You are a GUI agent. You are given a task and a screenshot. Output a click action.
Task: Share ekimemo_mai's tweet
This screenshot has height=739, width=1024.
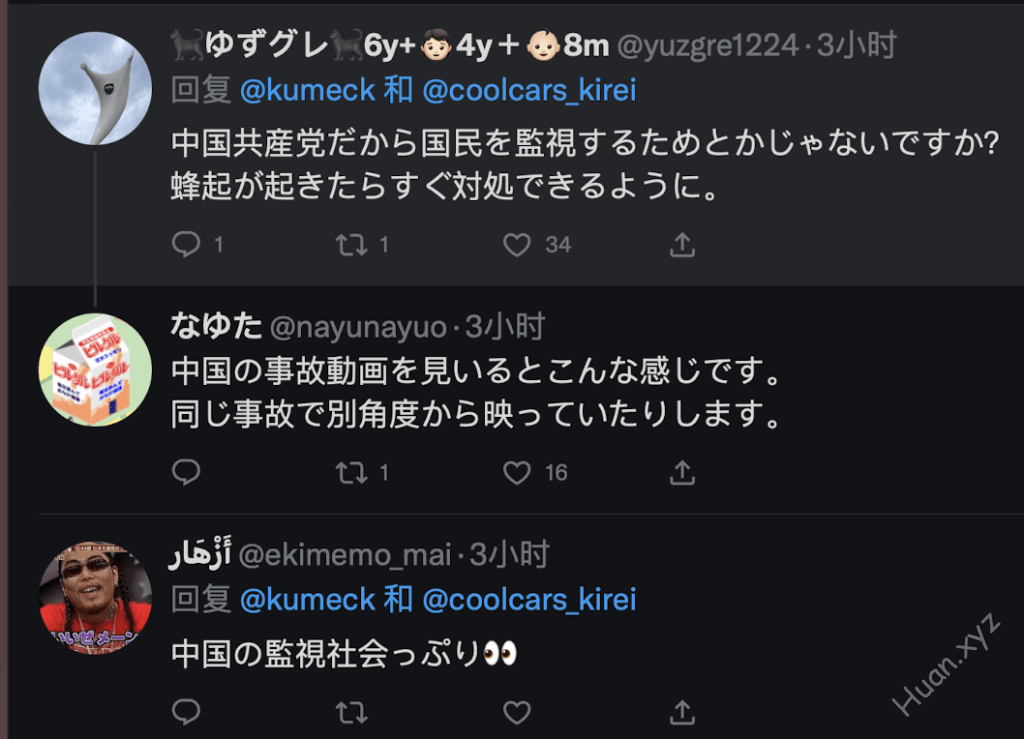(x=681, y=712)
